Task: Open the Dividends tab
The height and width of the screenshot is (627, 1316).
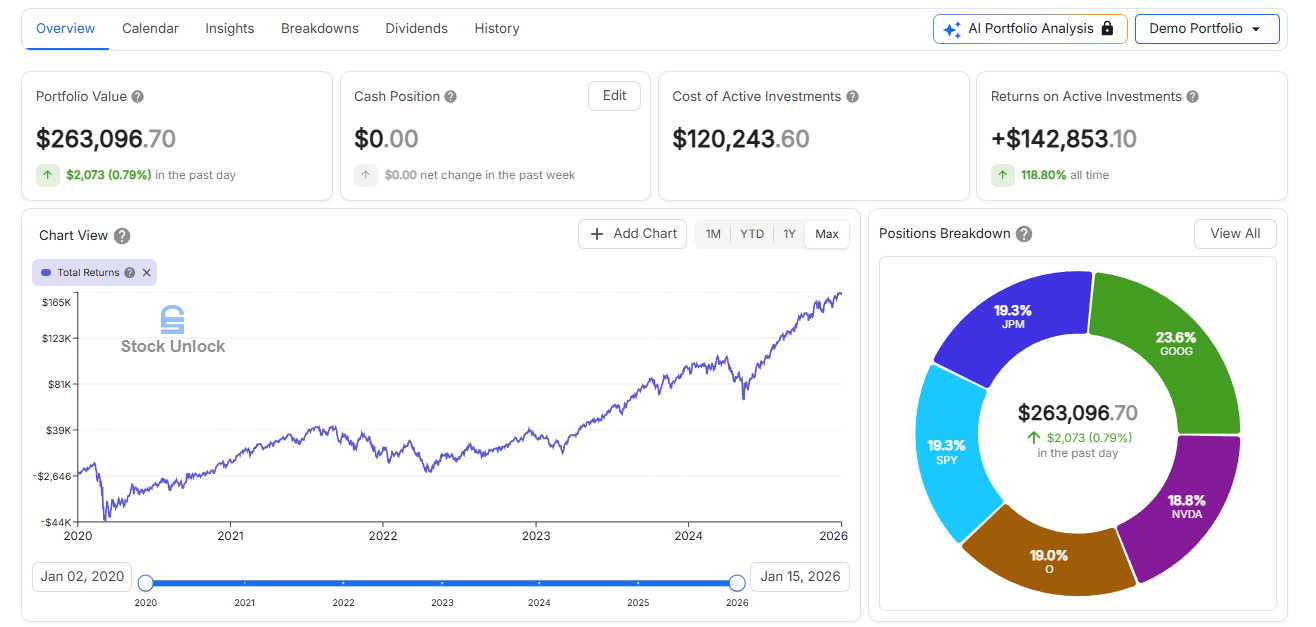Action: point(417,28)
